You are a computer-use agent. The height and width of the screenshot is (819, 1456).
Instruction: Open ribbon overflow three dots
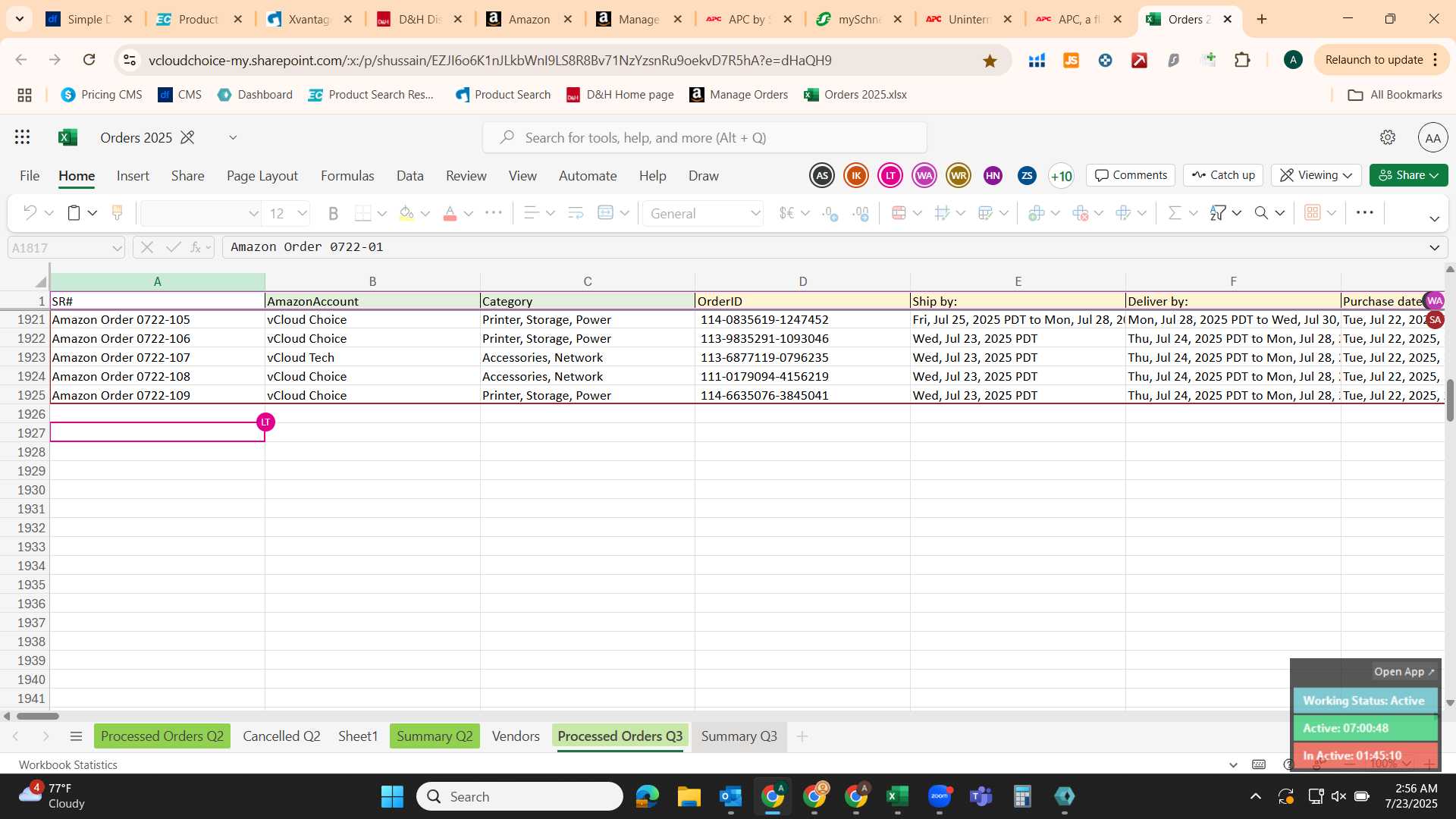(1365, 213)
